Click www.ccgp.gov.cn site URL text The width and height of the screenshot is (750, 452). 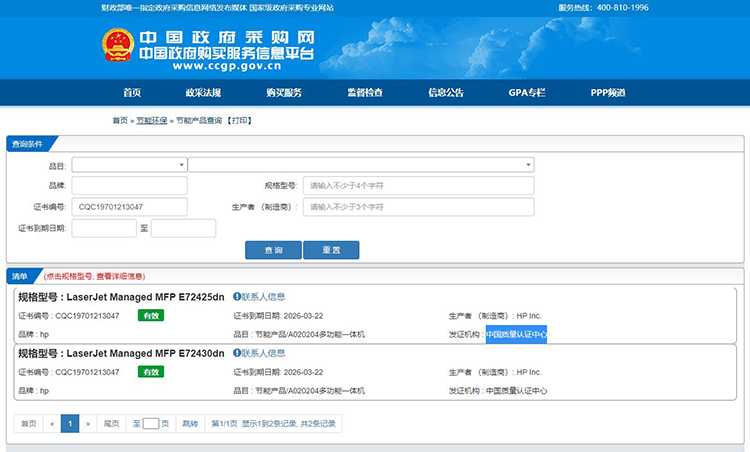coord(227,66)
